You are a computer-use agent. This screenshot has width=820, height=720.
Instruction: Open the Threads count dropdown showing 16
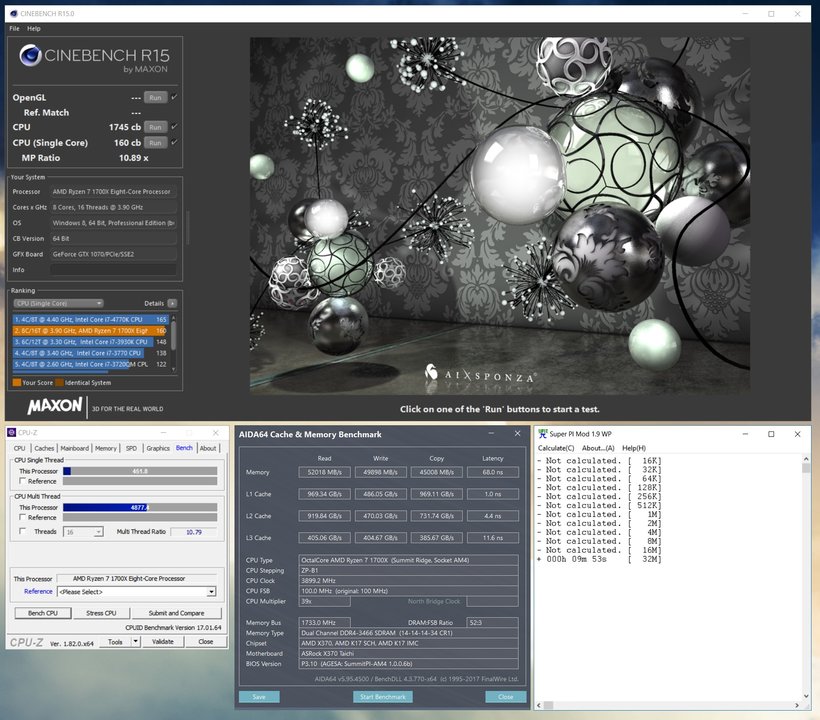coord(83,532)
